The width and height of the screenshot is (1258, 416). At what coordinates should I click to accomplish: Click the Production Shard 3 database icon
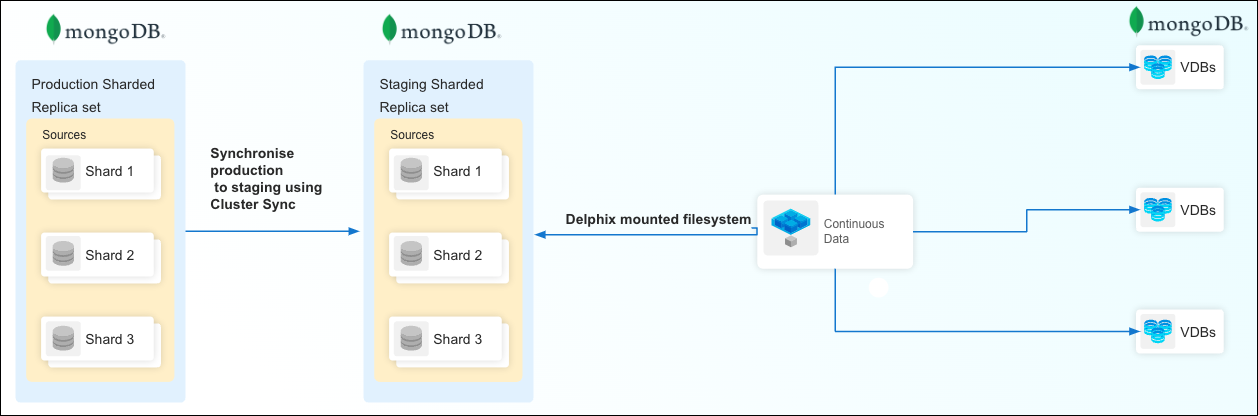tap(63, 340)
